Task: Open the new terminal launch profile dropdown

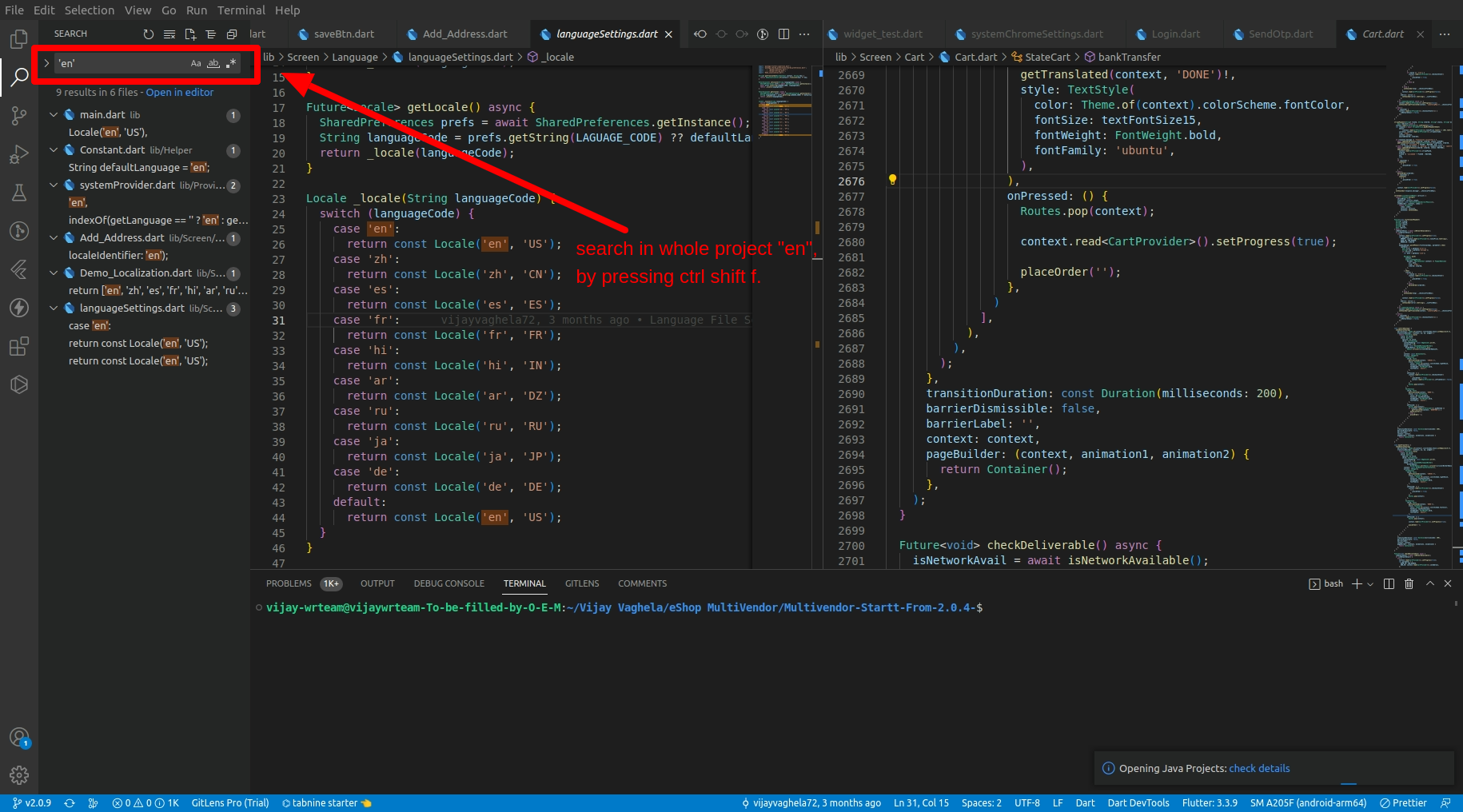Action: 1370,584
